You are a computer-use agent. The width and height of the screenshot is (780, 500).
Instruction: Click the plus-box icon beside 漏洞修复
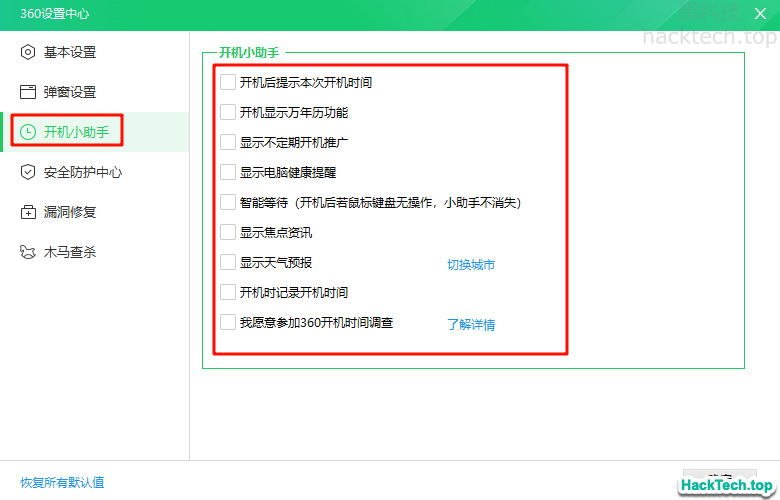click(x=28, y=212)
